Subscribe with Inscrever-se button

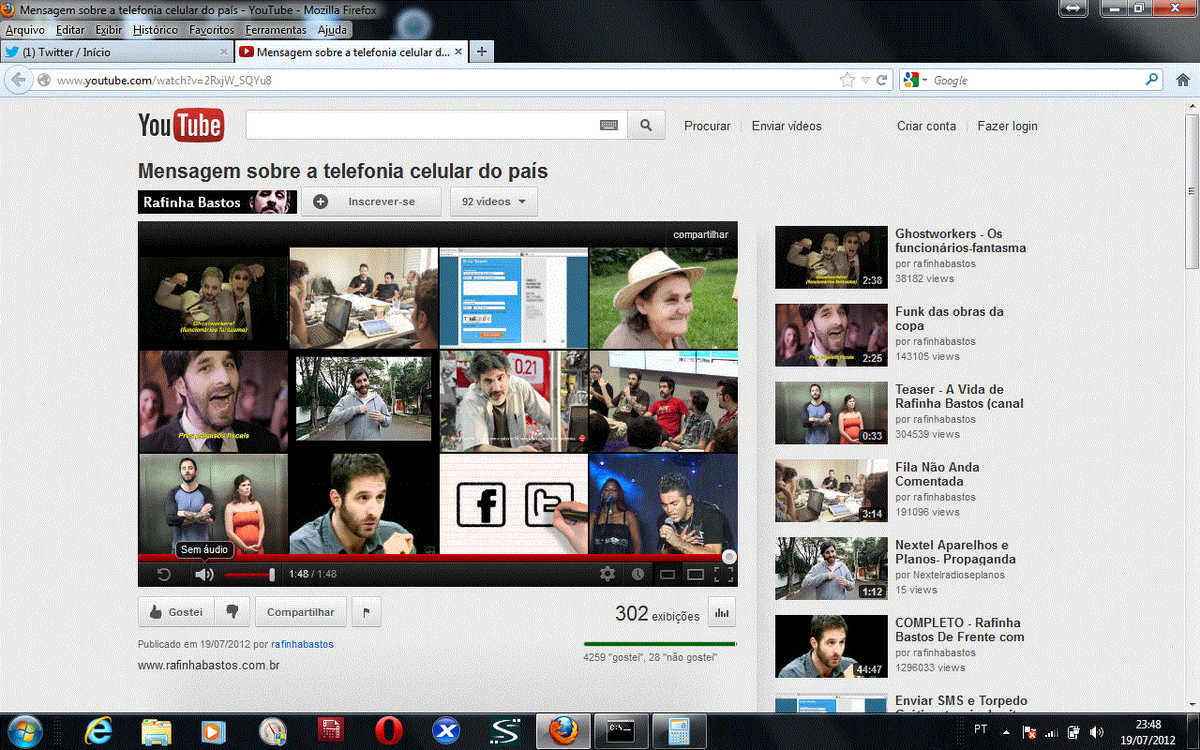click(371, 201)
